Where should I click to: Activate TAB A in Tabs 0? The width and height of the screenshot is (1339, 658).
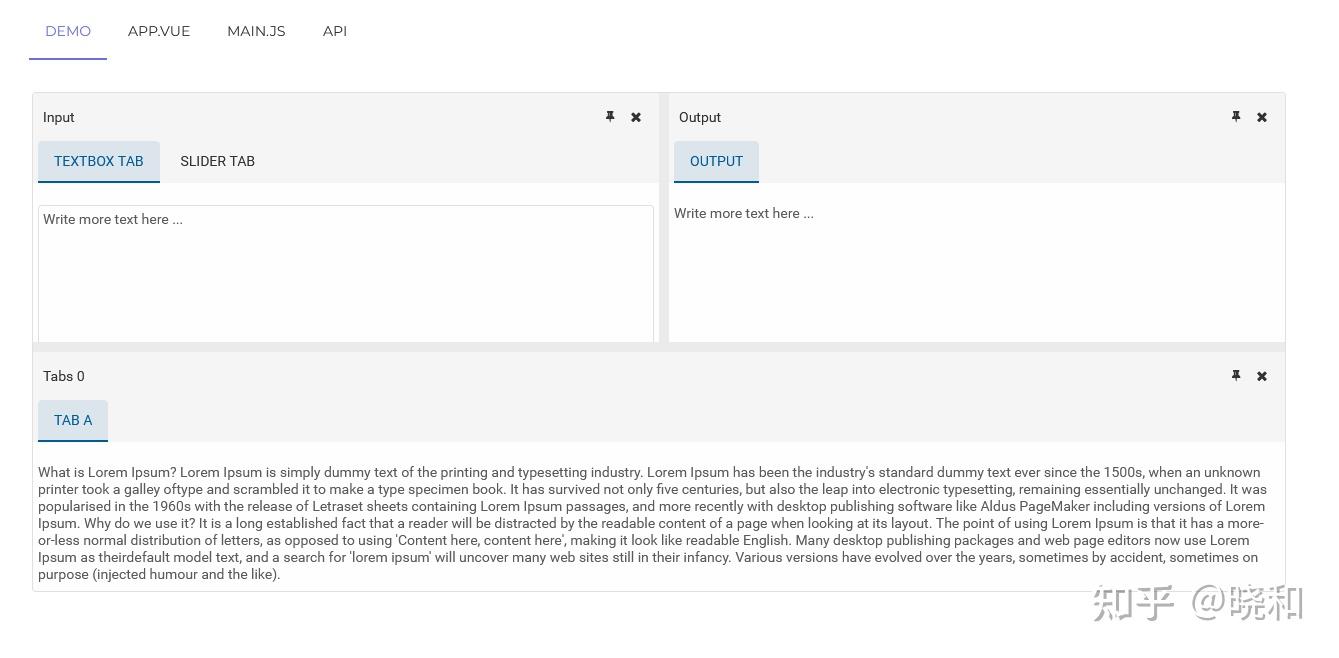[x=73, y=420]
